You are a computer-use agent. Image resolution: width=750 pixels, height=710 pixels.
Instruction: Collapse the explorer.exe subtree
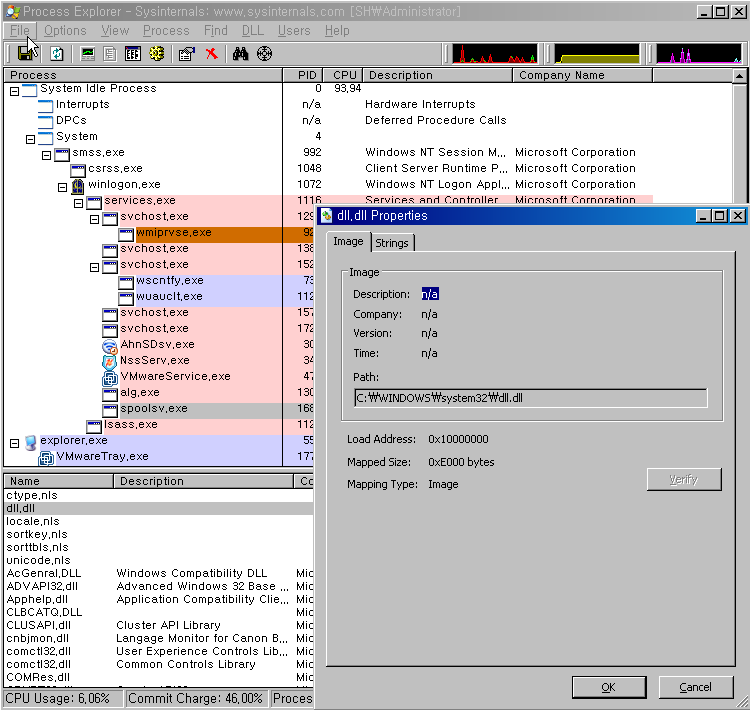(x=14, y=443)
